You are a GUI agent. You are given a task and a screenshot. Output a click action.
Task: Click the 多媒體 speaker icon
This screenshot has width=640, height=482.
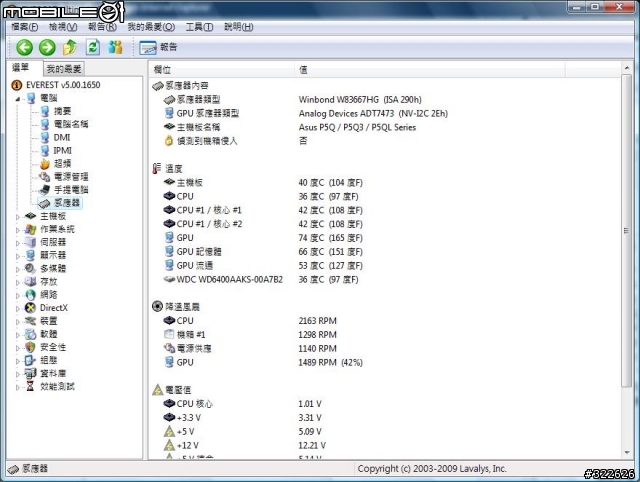coord(30,269)
